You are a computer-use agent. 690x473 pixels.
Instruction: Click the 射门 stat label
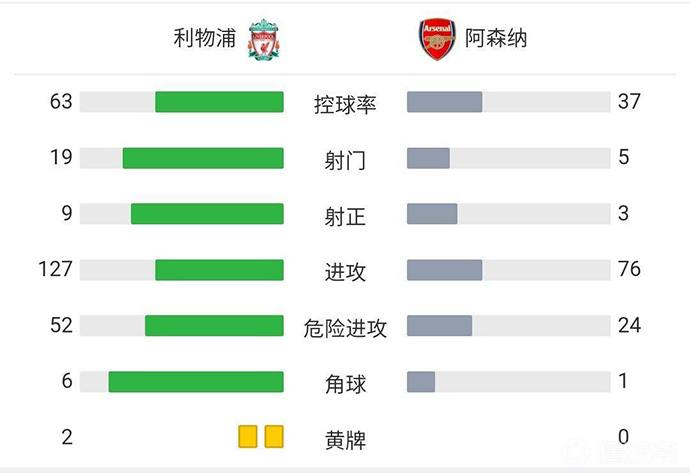[x=345, y=159]
